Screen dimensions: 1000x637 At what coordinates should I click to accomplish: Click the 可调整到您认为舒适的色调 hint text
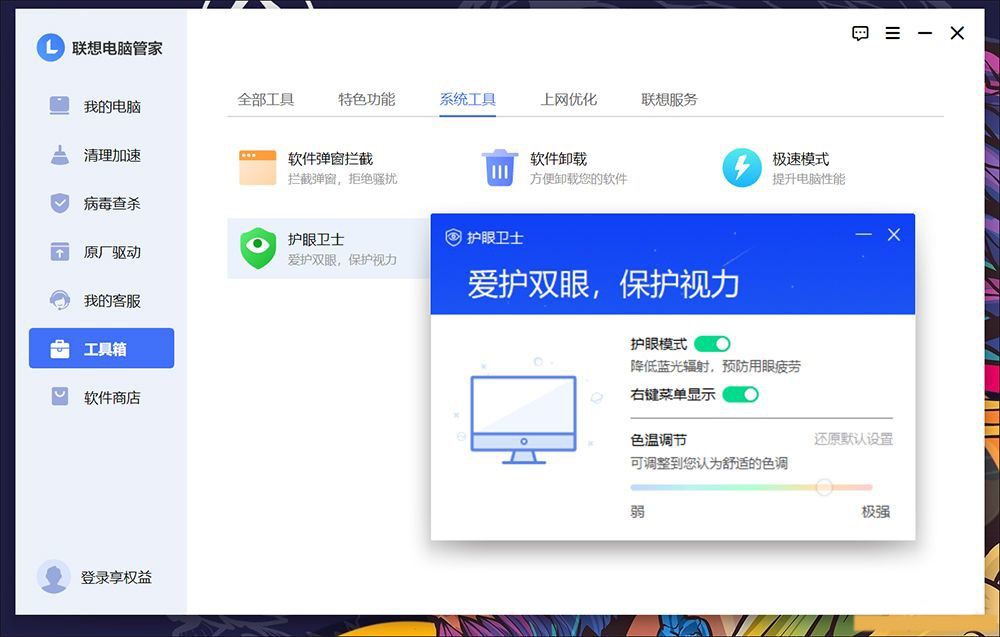(709, 463)
